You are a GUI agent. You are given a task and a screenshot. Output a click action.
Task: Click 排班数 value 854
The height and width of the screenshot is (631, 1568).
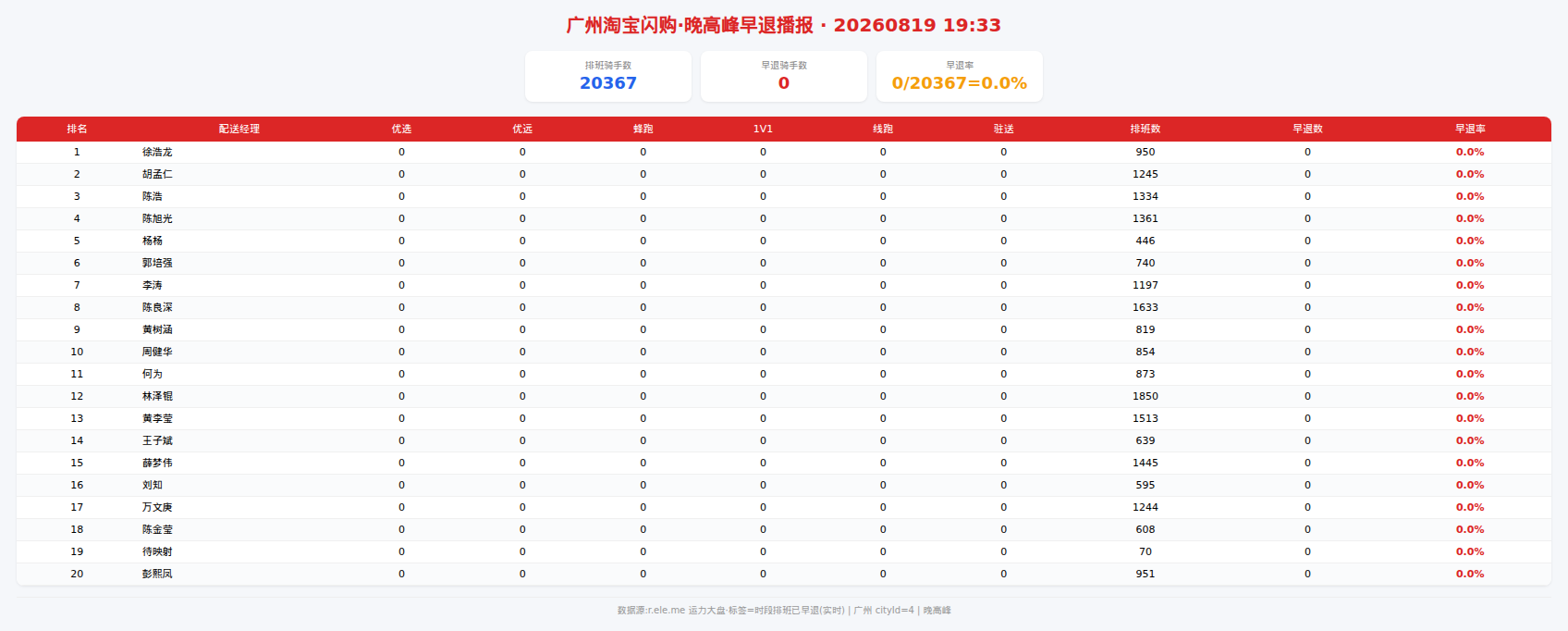click(x=1145, y=352)
